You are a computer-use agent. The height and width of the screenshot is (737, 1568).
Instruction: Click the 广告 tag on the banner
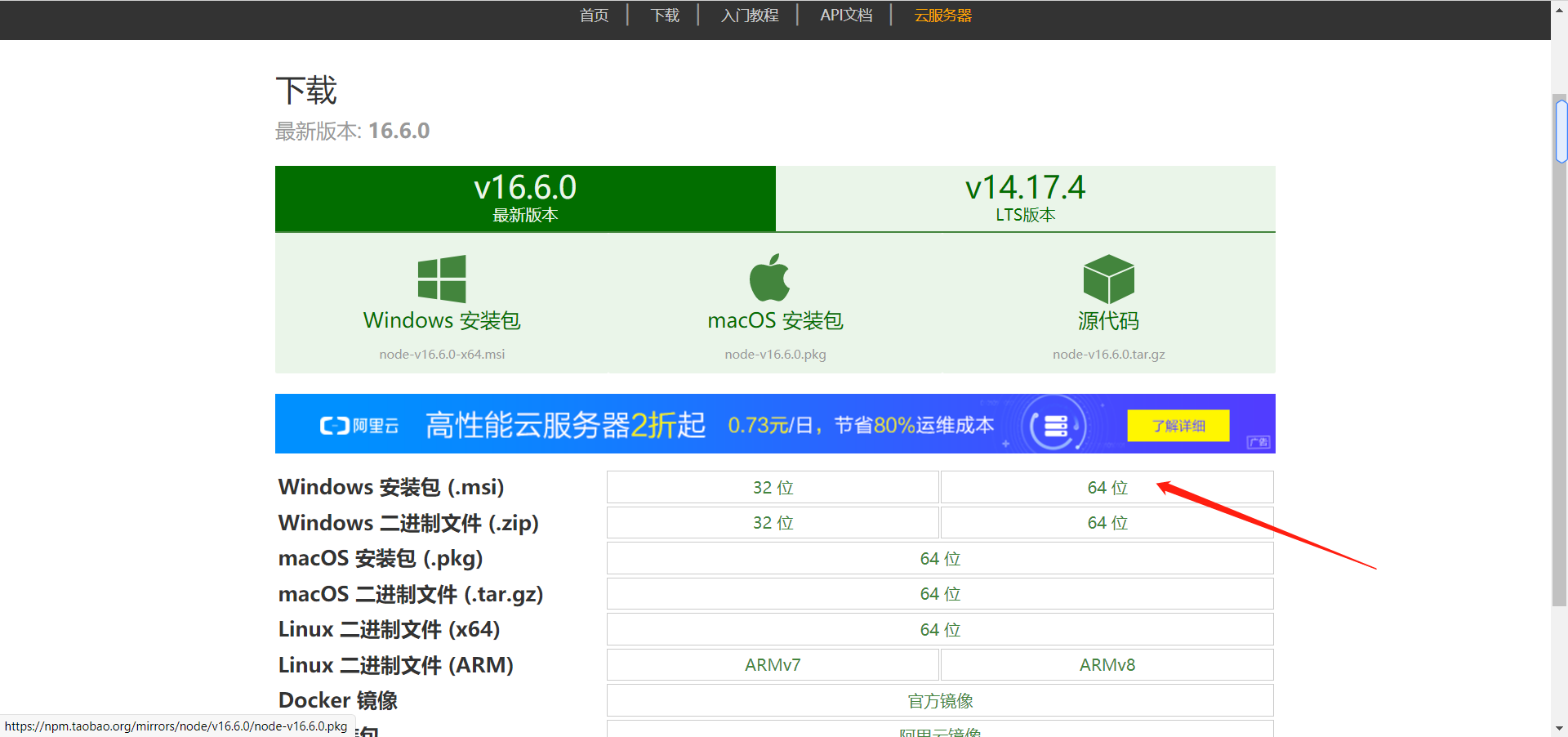(x=1258, y=442)
